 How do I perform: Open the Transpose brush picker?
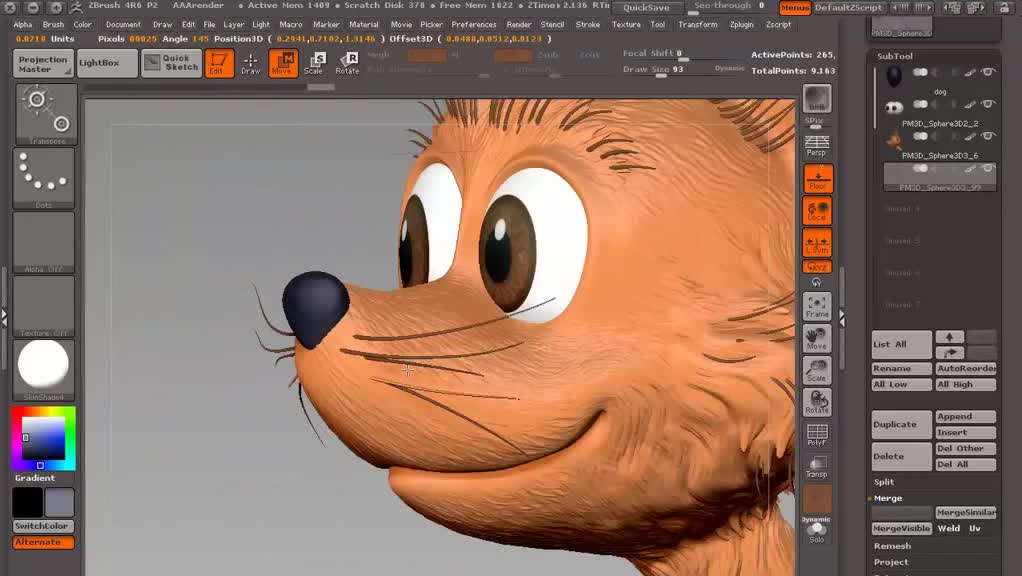(46, 114)
